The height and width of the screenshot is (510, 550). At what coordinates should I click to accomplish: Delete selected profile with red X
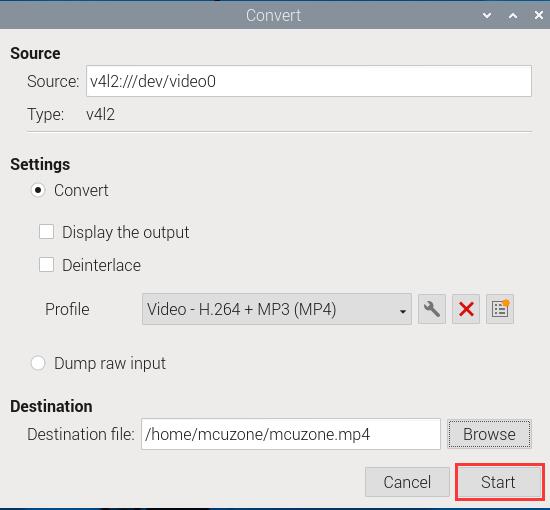pyautogui.click(x=466, y=309)
